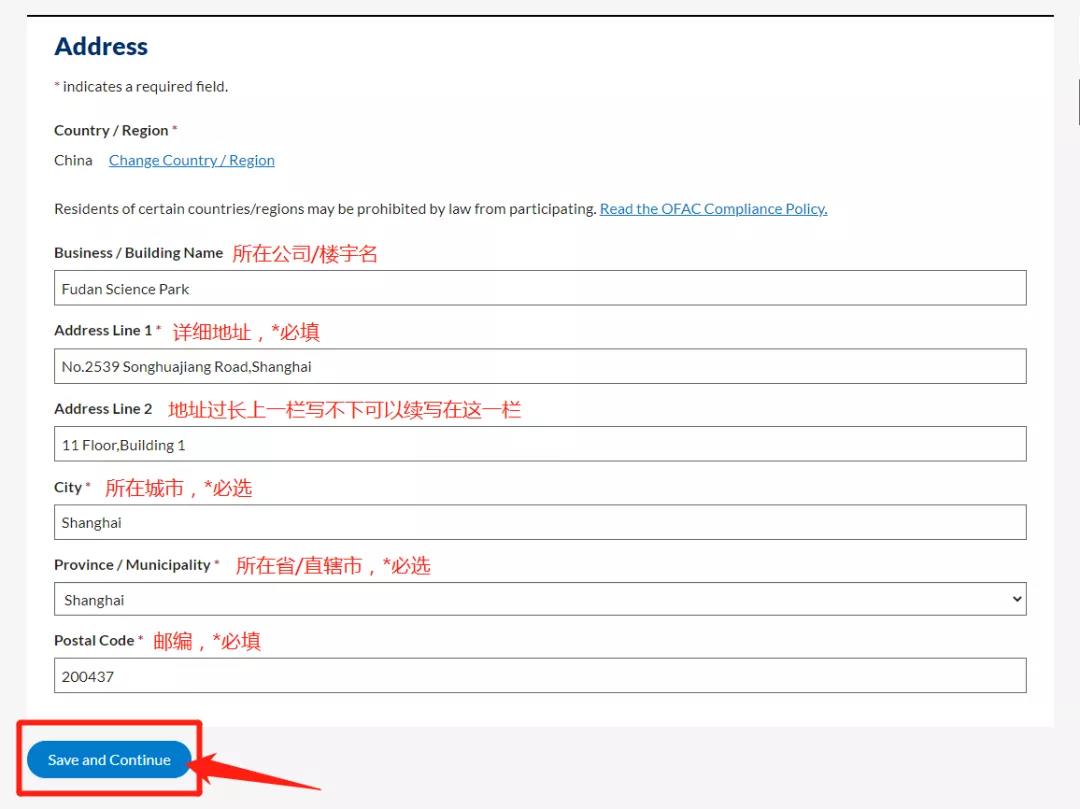
Task: Click the 'China' country value text
Action: point(73,160)
